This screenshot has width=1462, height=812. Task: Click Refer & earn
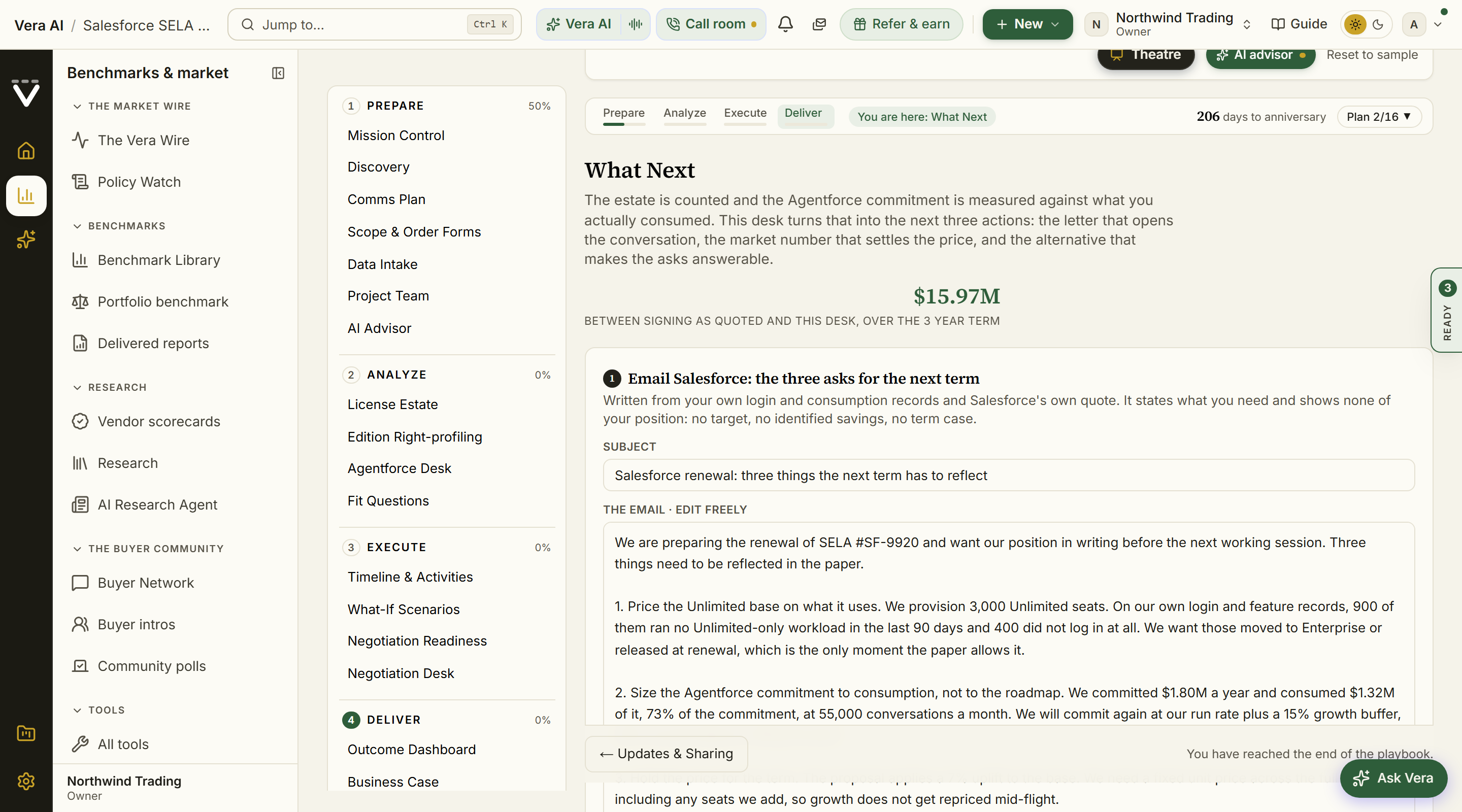click(901, 24)
